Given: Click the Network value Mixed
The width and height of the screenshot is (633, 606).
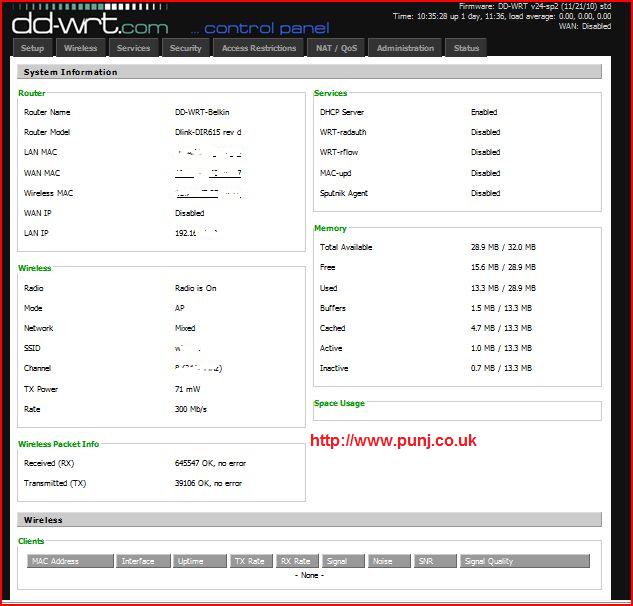Looking at the screenshot, I should tap(185, 328).
